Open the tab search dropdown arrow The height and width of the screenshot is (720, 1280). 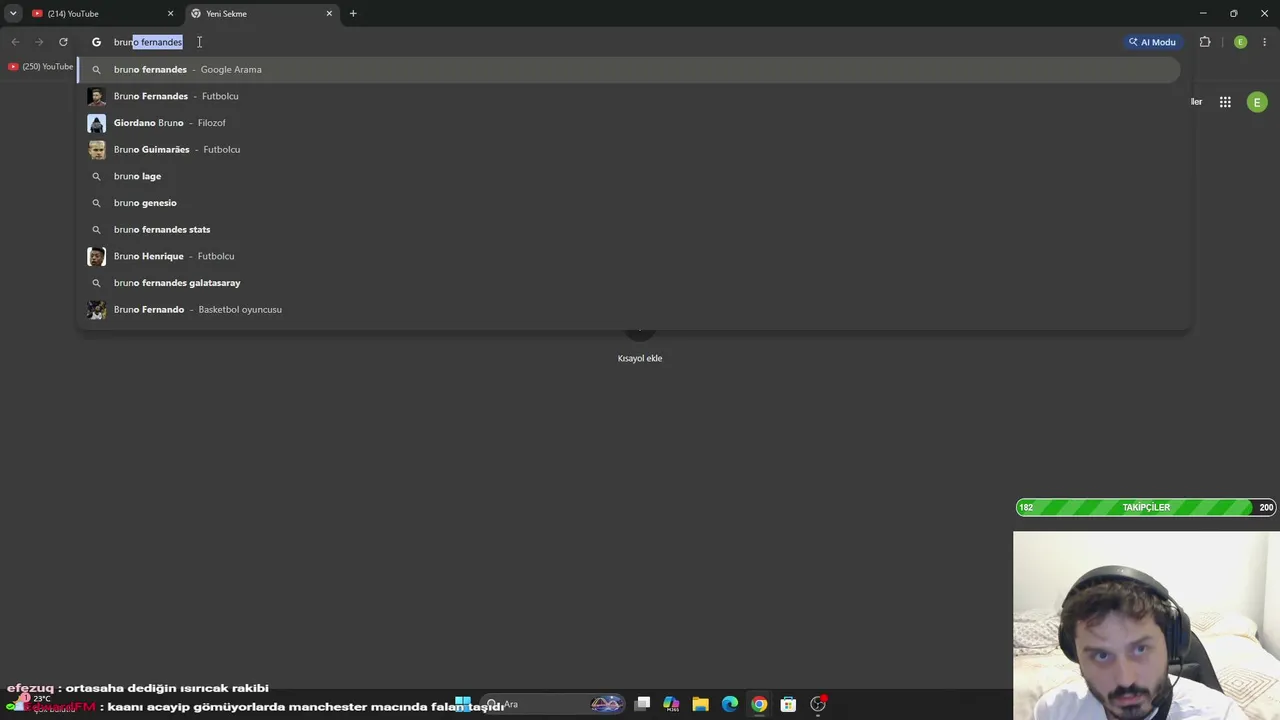[13, 14]
